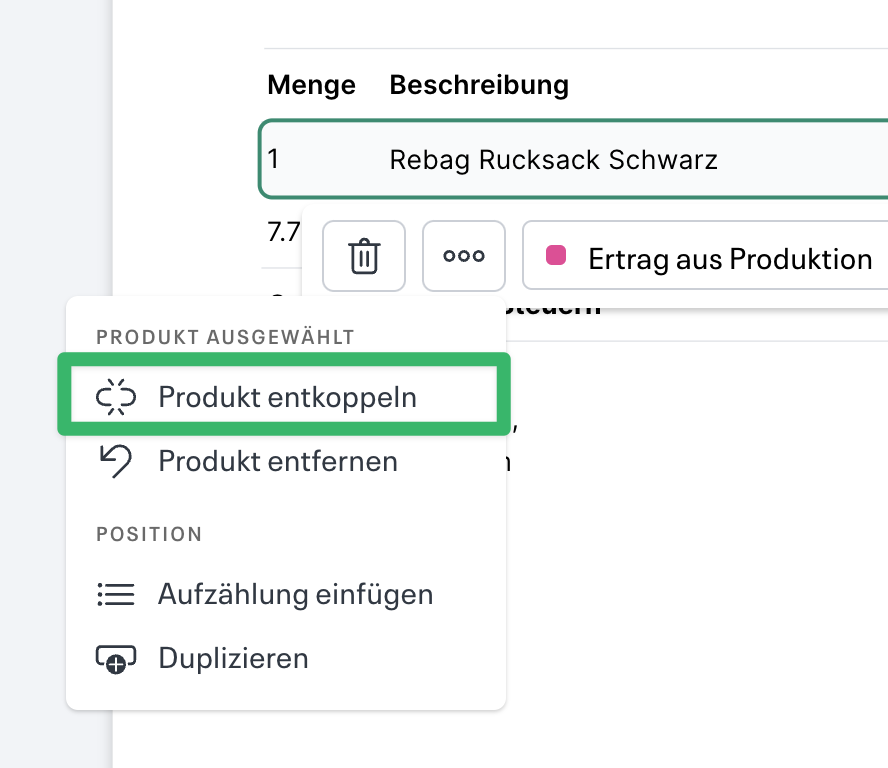
Task: Click the duplicate icon beside Duplizieren
Action: [116, 658]
